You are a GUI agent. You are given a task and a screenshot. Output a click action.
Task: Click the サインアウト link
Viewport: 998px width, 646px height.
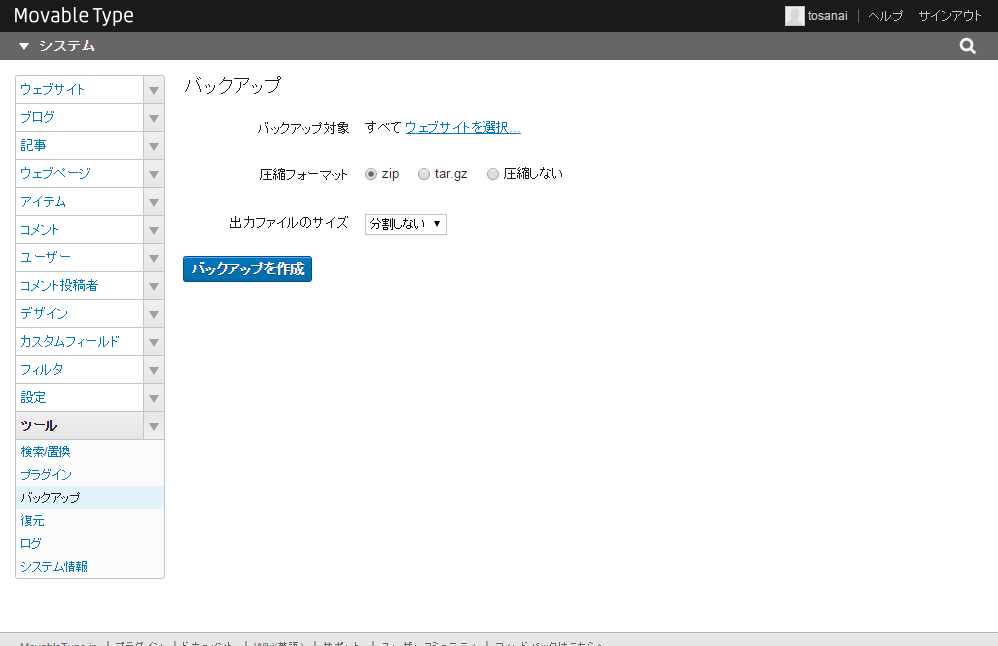point(950,16)
